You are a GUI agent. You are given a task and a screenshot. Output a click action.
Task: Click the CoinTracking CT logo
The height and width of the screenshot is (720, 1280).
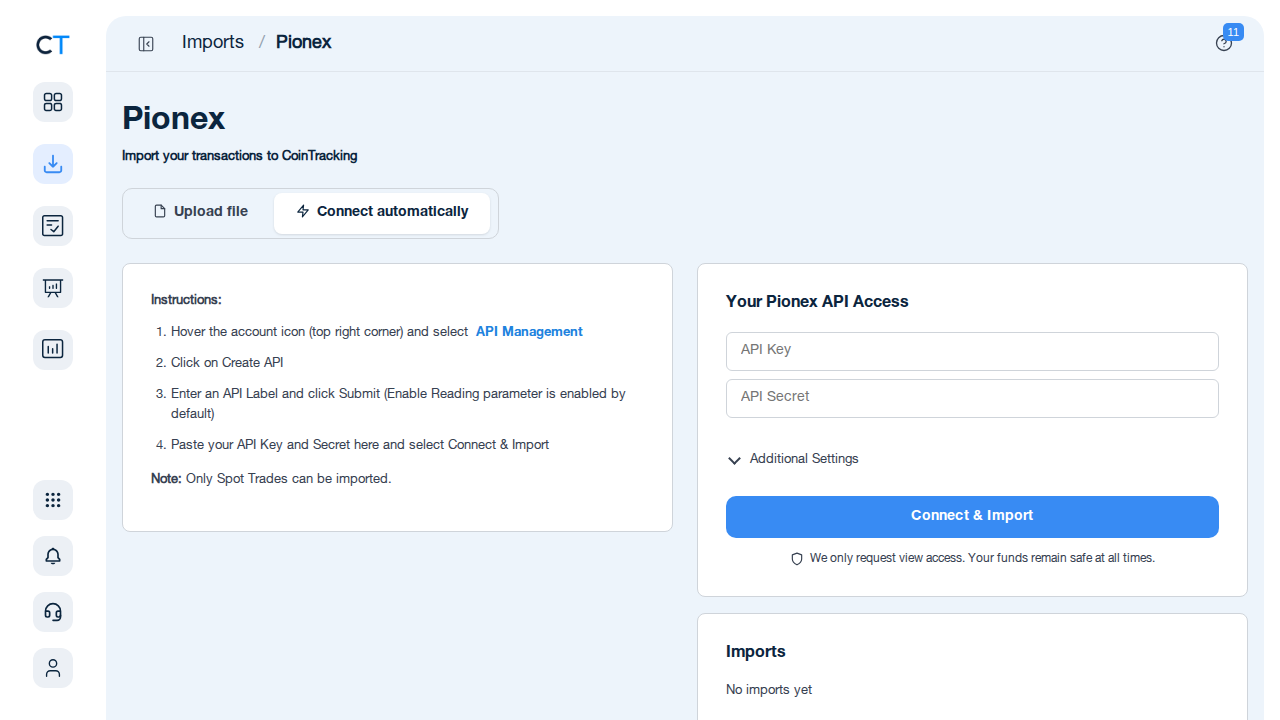pyautogui.click(x=53, y=45)
